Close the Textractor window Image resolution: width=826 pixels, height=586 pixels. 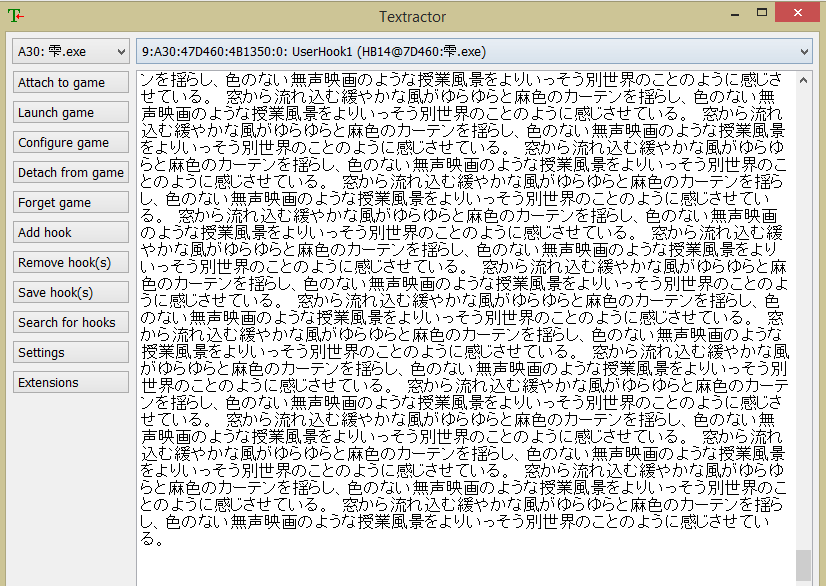point(798,13)
